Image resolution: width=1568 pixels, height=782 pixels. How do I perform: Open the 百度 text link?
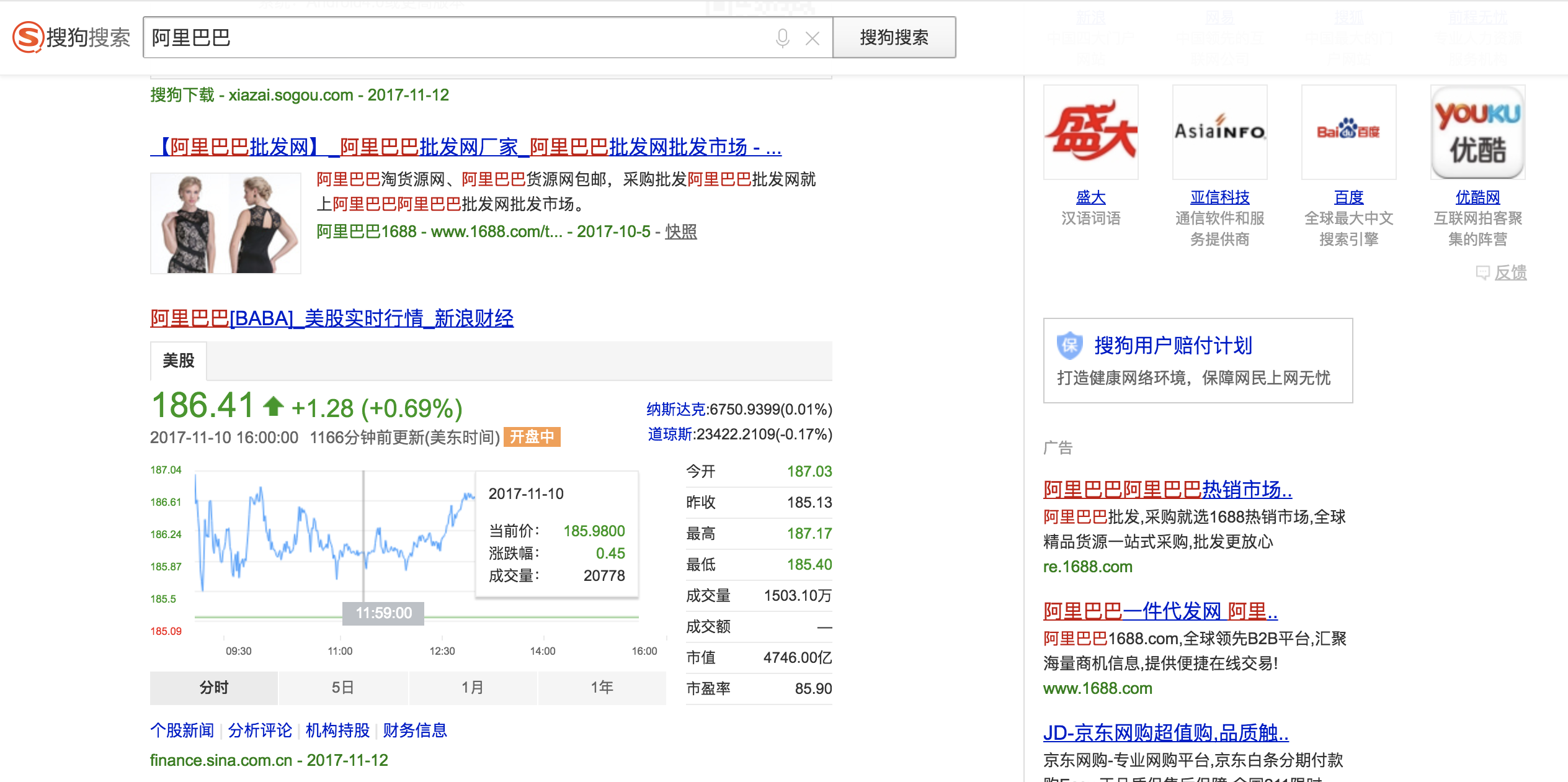tap(1349, 197)
